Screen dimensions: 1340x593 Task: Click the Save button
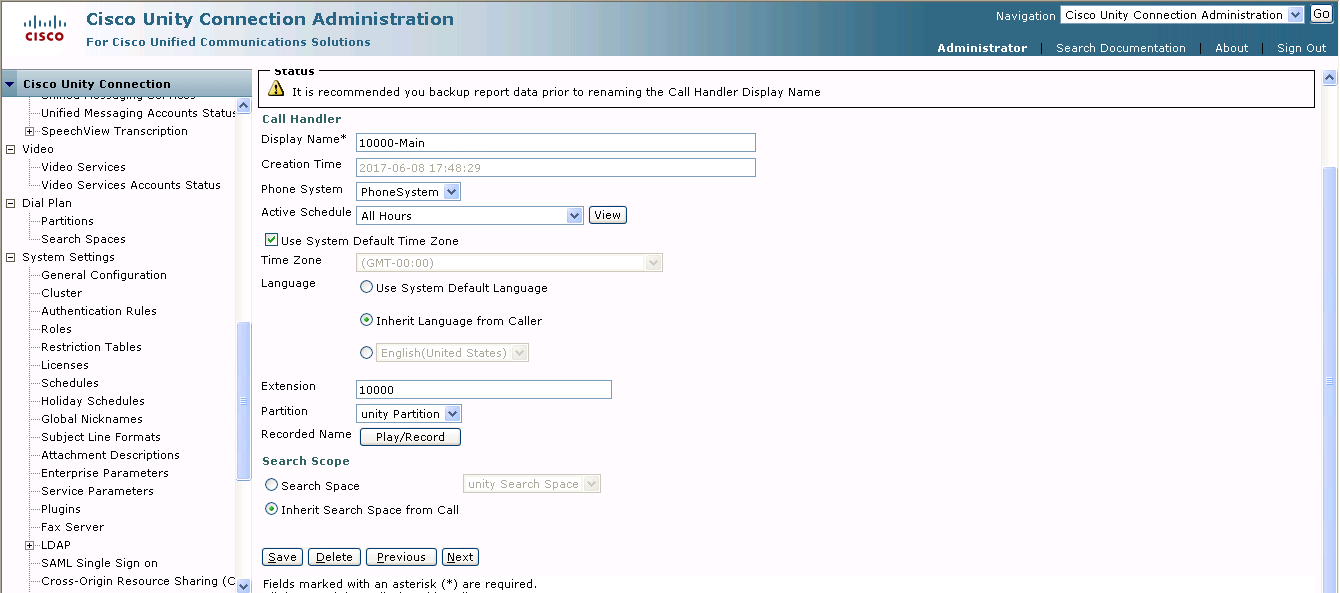(x=282, y=557)
